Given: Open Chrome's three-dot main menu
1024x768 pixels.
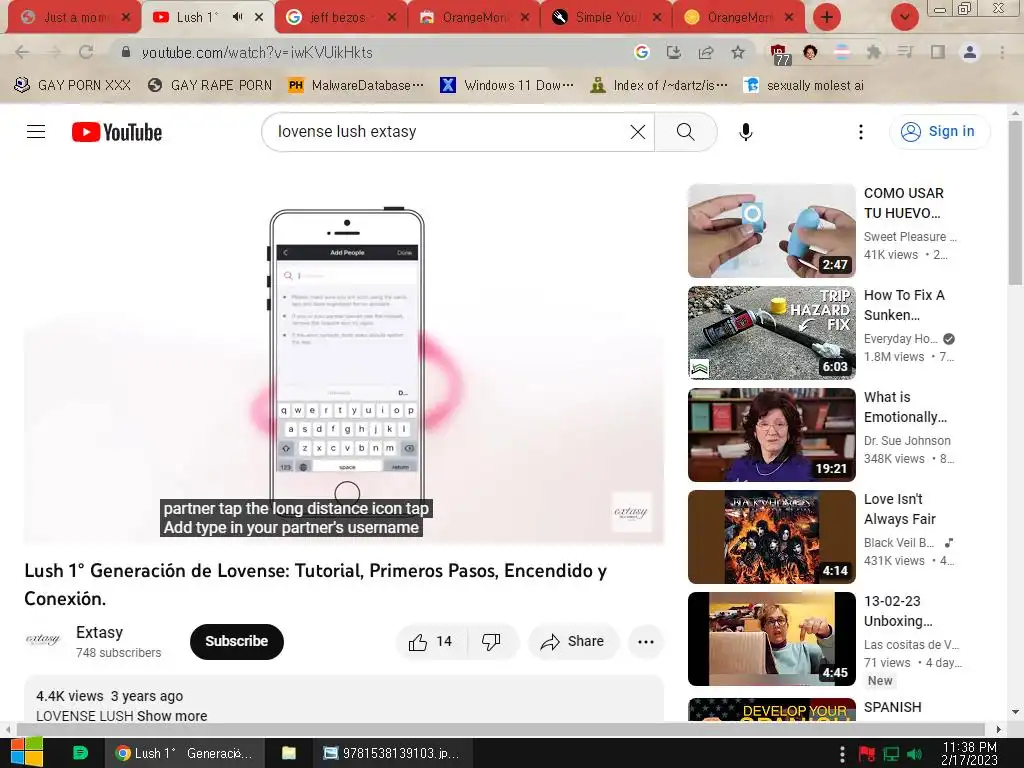Looking at the screenshot, I should (x=1002, y=52).
